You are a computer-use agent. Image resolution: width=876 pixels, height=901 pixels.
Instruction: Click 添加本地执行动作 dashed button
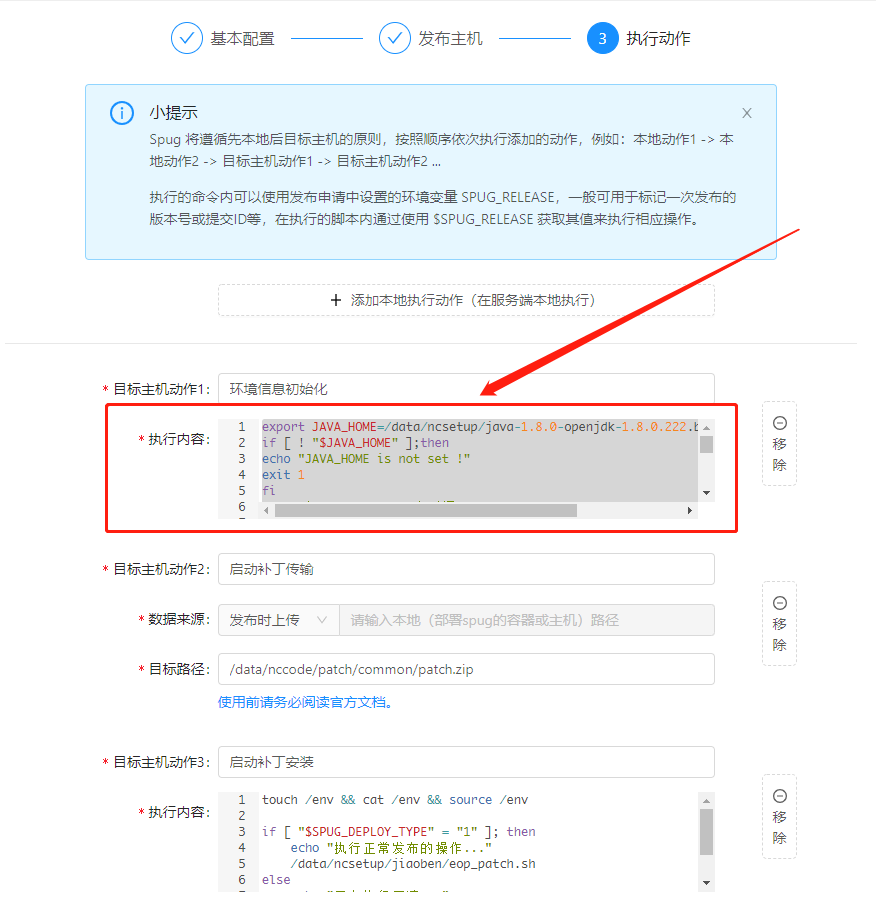pos(466,300)
